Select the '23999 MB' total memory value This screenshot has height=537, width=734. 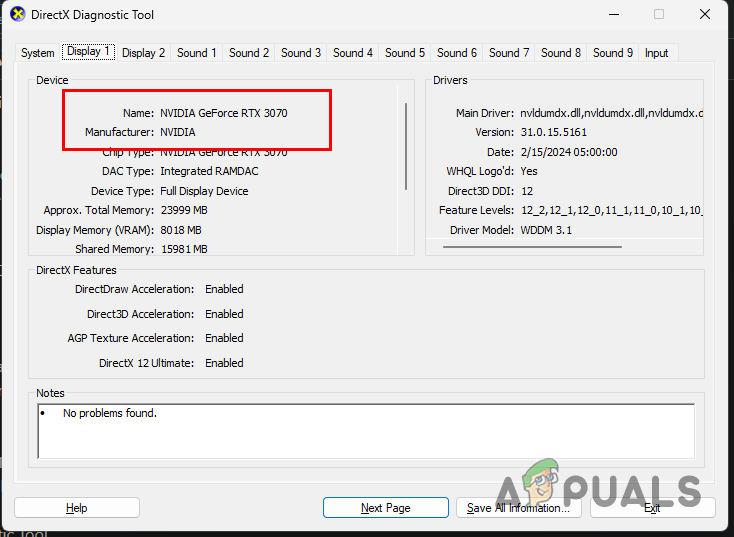[184, 210]
